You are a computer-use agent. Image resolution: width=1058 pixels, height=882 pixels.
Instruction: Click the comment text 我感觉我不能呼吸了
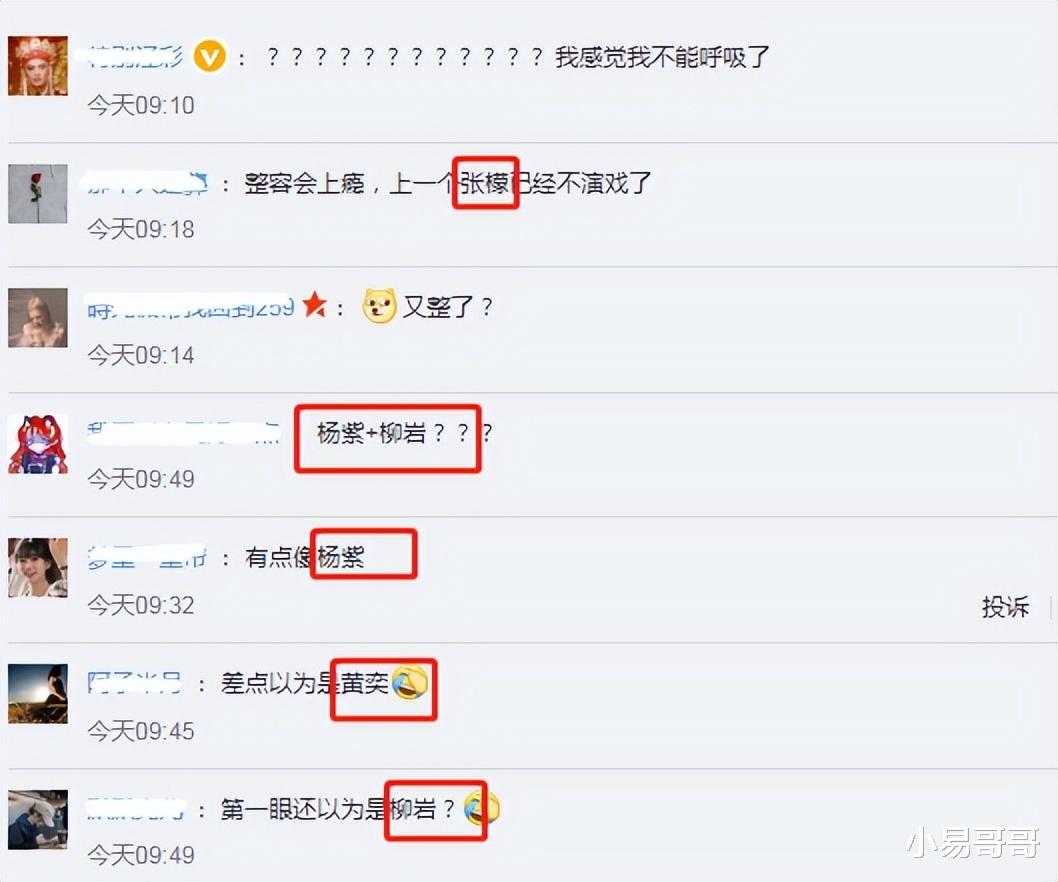coord(662,57)
